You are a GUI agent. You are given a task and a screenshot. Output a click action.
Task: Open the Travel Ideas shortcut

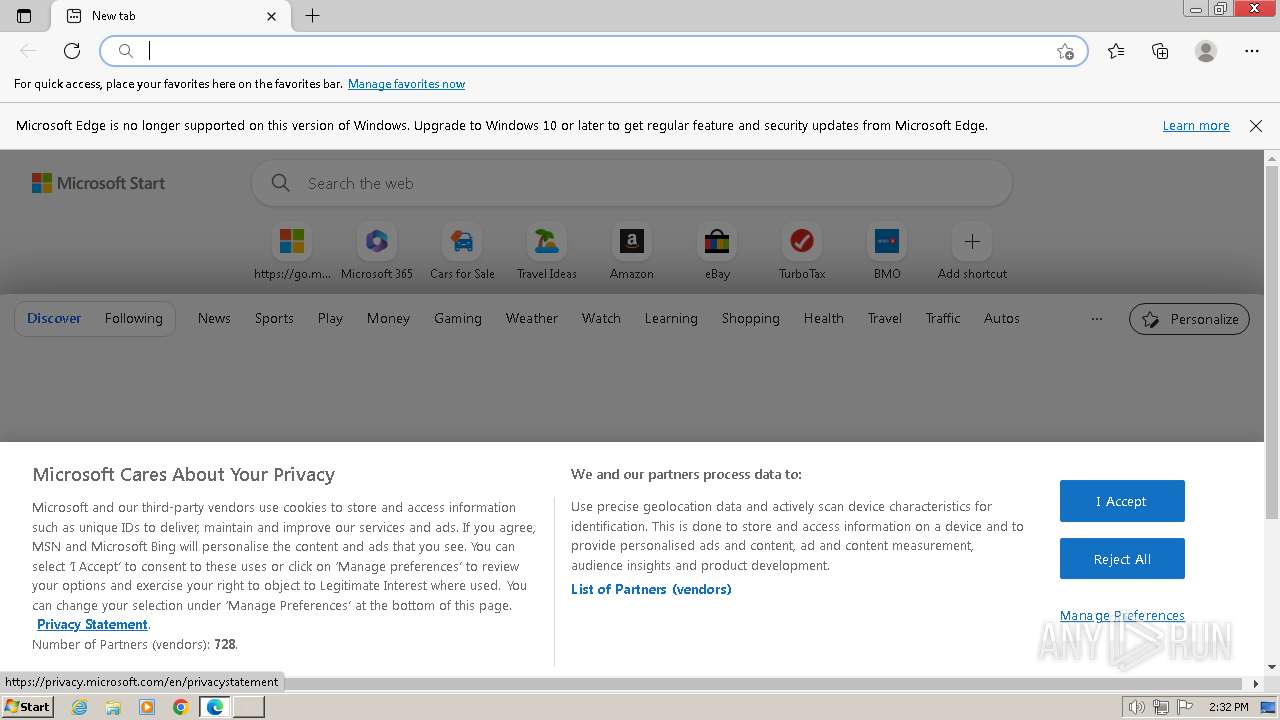[x=547, y=252]
